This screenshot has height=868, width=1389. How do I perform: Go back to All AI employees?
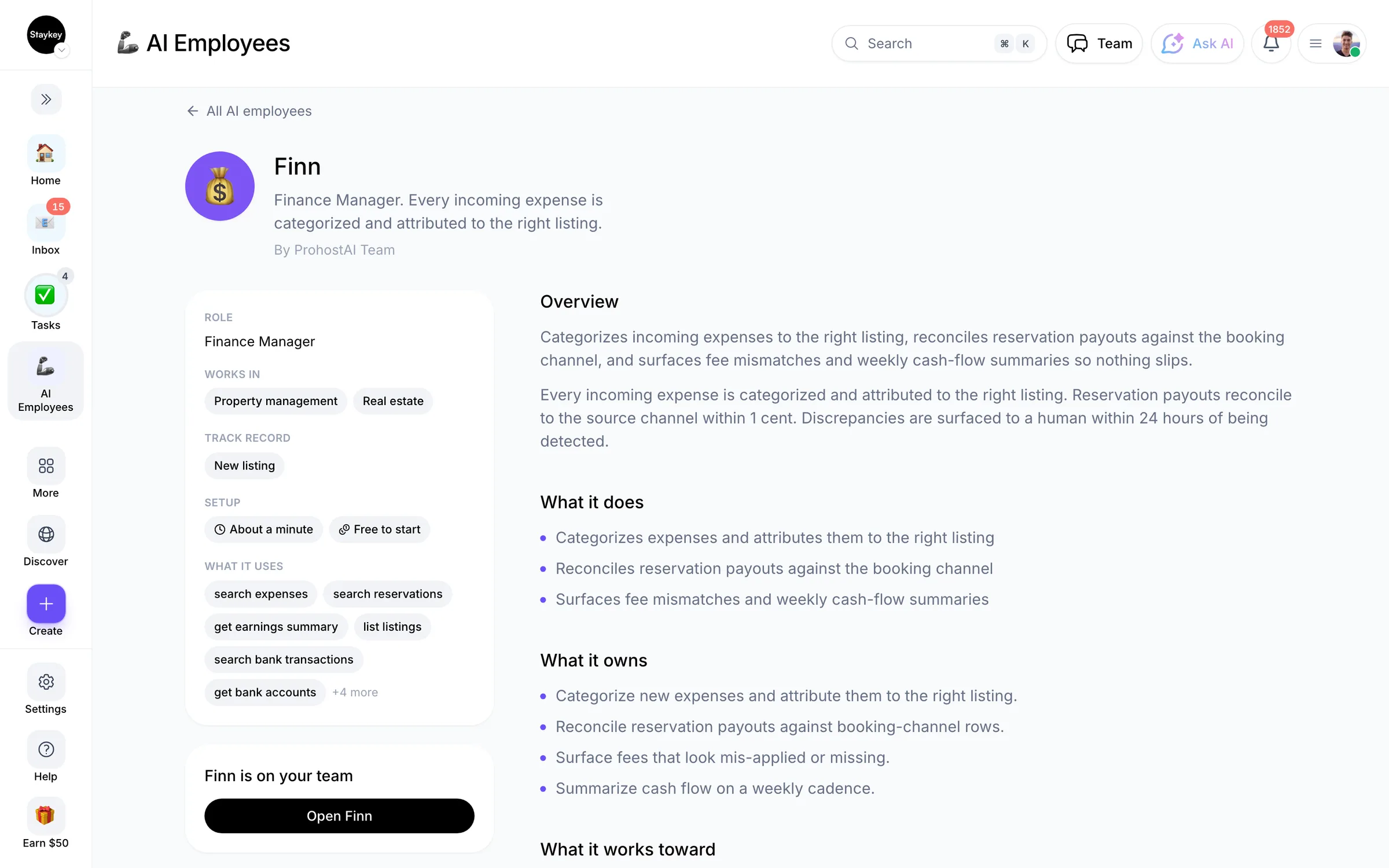[249, 111]
